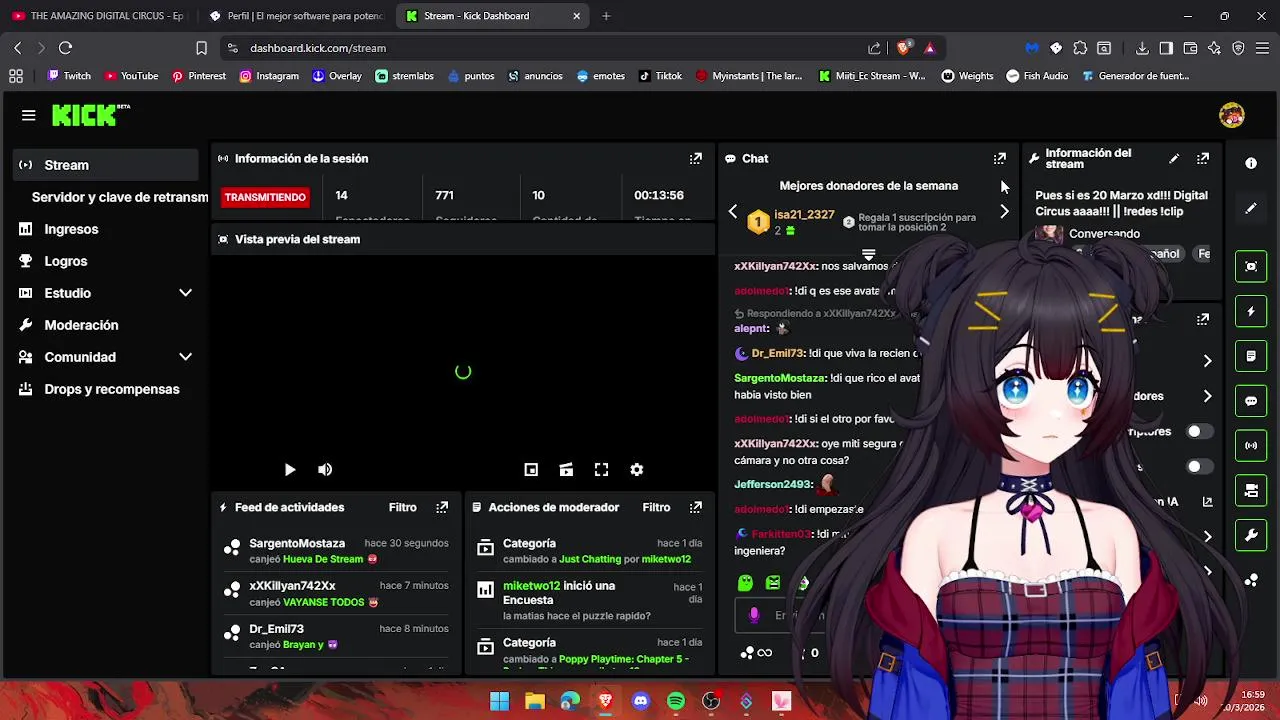1280x720 pixels.
Task: Open the Windows Start menu
Action: (x=499, y=701)
